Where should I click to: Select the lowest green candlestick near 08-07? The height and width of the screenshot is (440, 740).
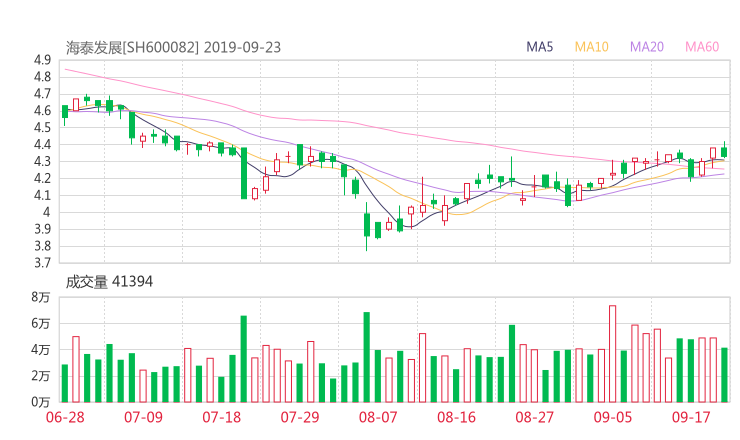click(367, 226)
